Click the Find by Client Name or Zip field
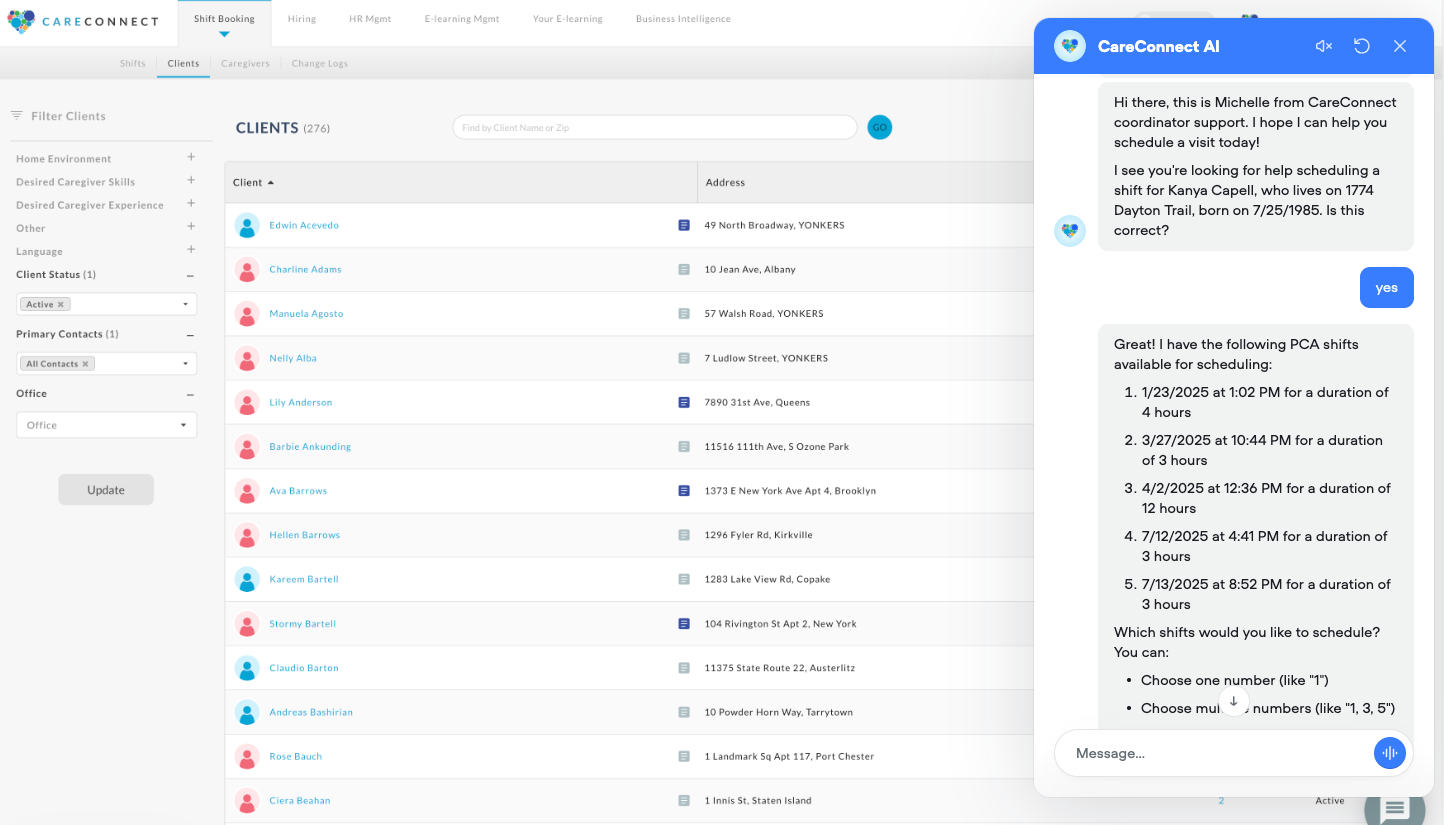1444x825 pixels. coord(654,127)
